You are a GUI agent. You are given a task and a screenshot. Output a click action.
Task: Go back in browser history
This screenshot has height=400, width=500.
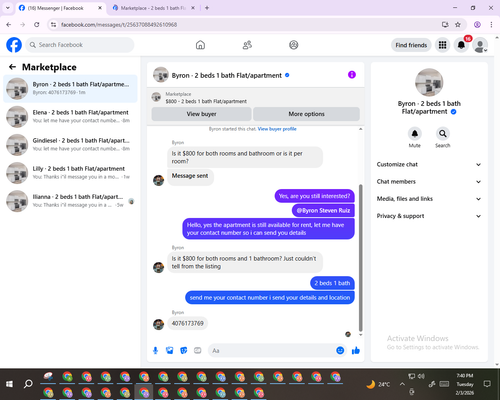9,25
